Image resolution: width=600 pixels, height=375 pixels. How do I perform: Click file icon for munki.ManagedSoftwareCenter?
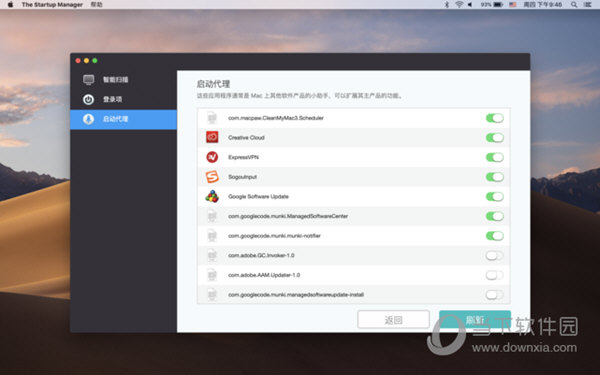(212, 216)
